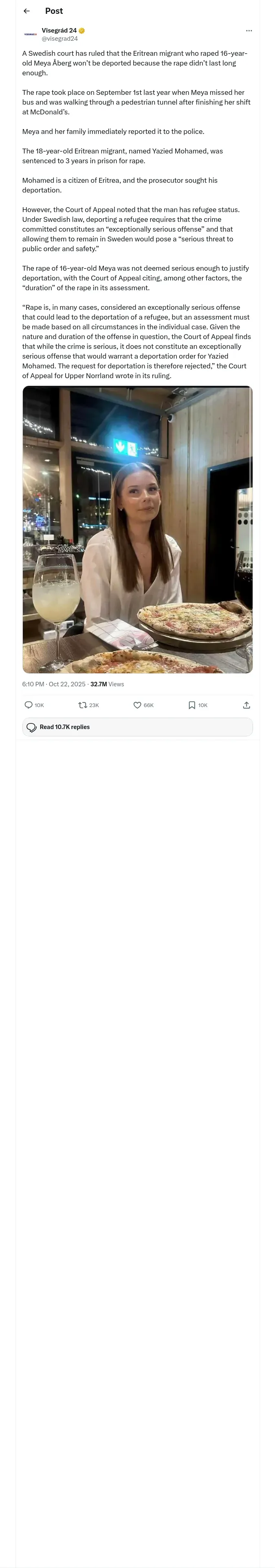Click the 66K likes count
Viewport: 275px width, 1568px height.
coord(149,705)
